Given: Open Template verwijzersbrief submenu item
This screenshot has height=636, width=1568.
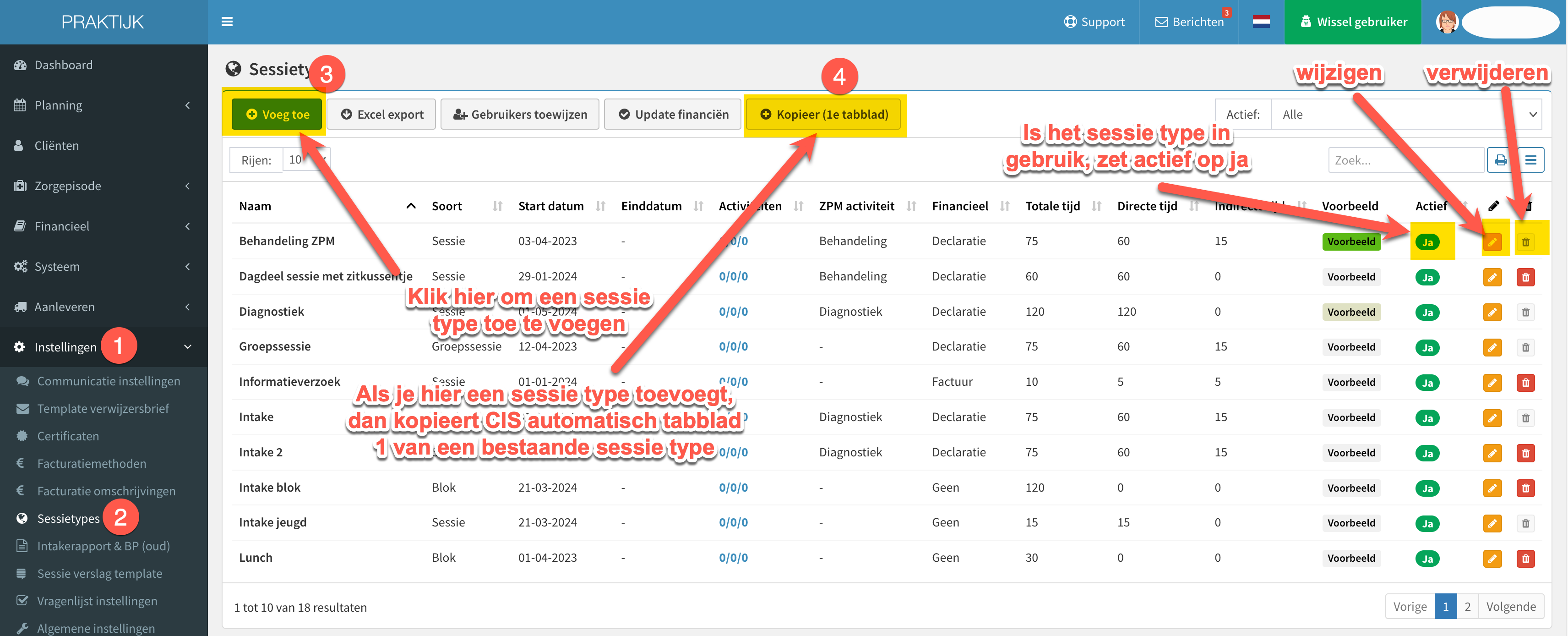Looking at the screenshot, I should [x=103, y=408].
